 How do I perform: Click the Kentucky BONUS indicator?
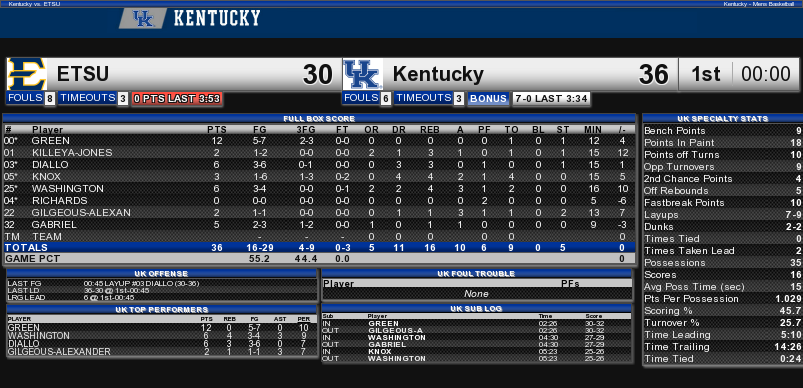click(x=488, y=99)
